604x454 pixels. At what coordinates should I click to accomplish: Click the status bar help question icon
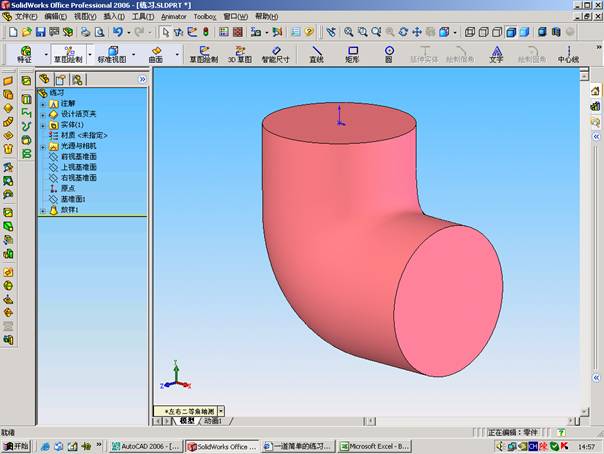tap(561, 432)
